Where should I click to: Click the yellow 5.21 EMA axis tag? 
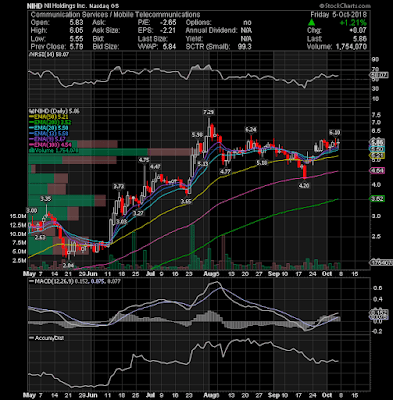[378, 156]
